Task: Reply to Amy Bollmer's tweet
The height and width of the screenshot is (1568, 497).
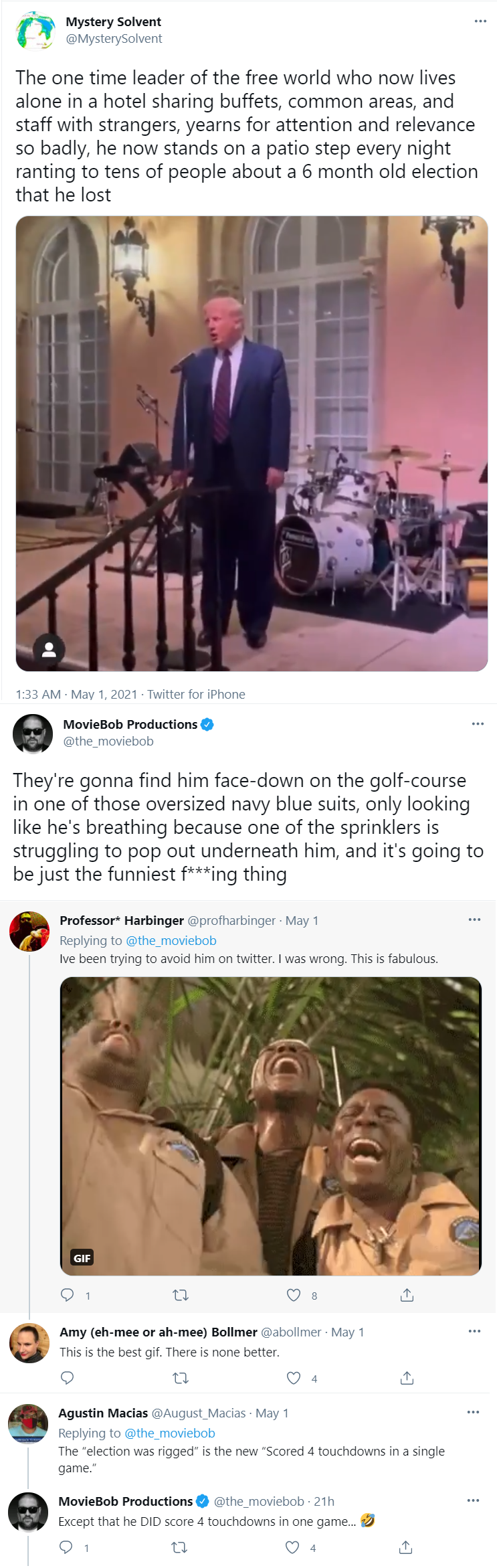Action: (68, 1378)
